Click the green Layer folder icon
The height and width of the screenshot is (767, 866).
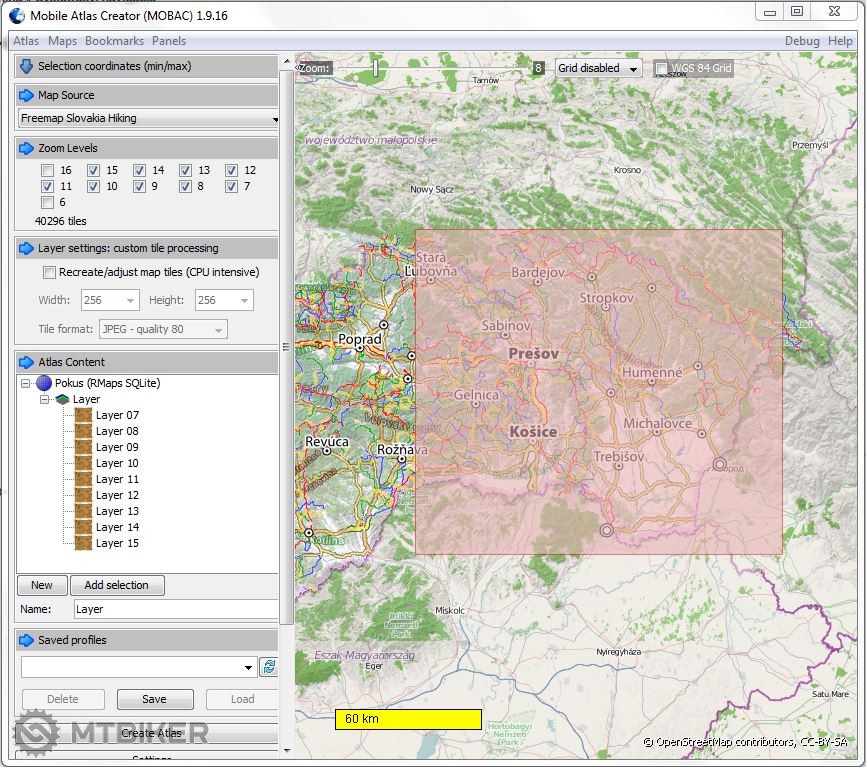[x=62, y=399]
